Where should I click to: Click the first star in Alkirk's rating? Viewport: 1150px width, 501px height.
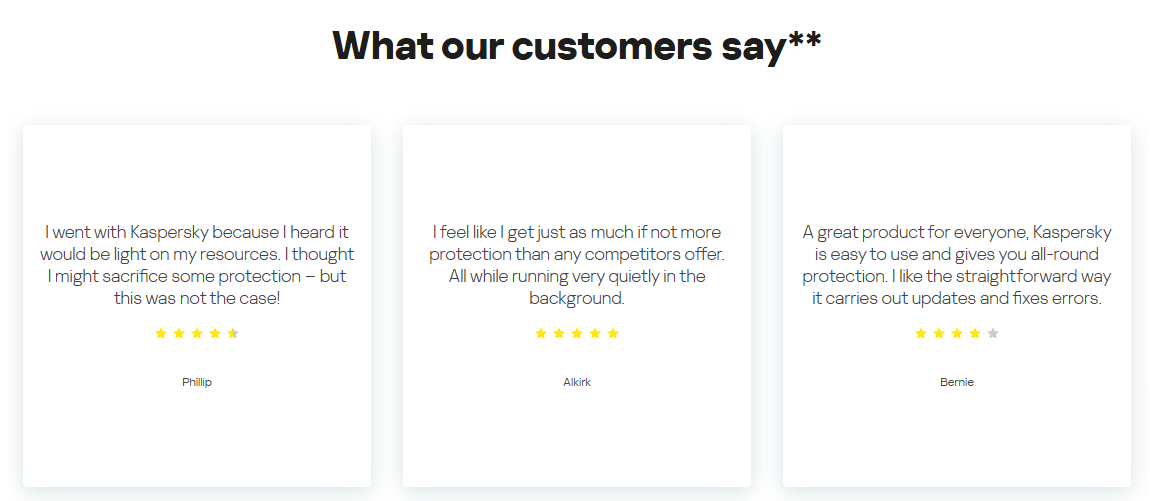541,334
